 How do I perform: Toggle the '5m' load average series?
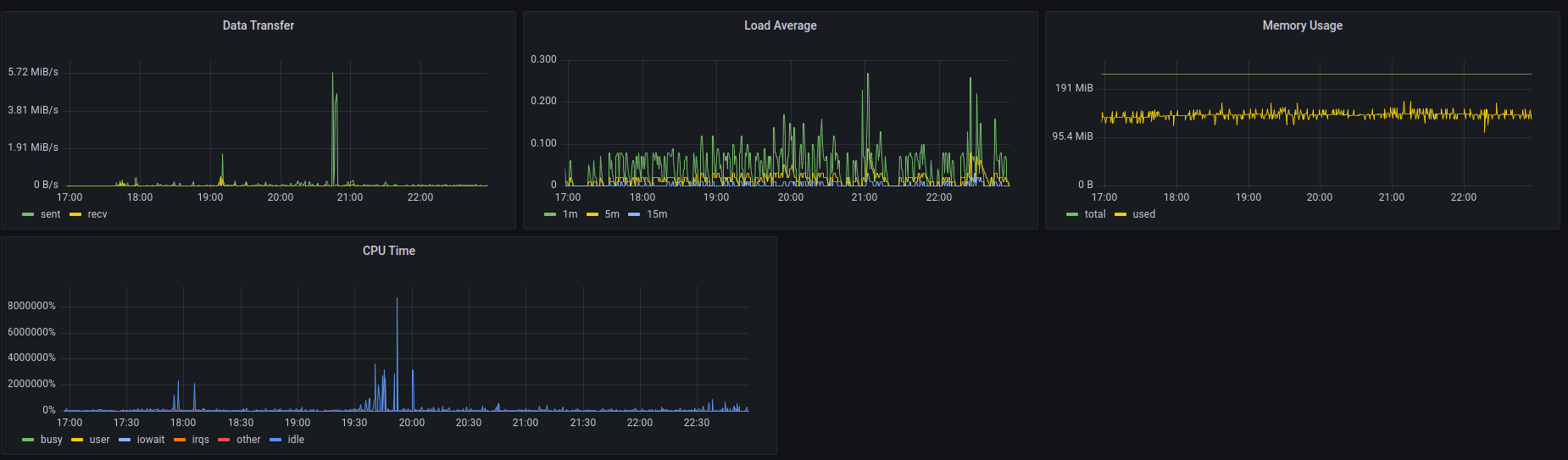click(612, 214)
